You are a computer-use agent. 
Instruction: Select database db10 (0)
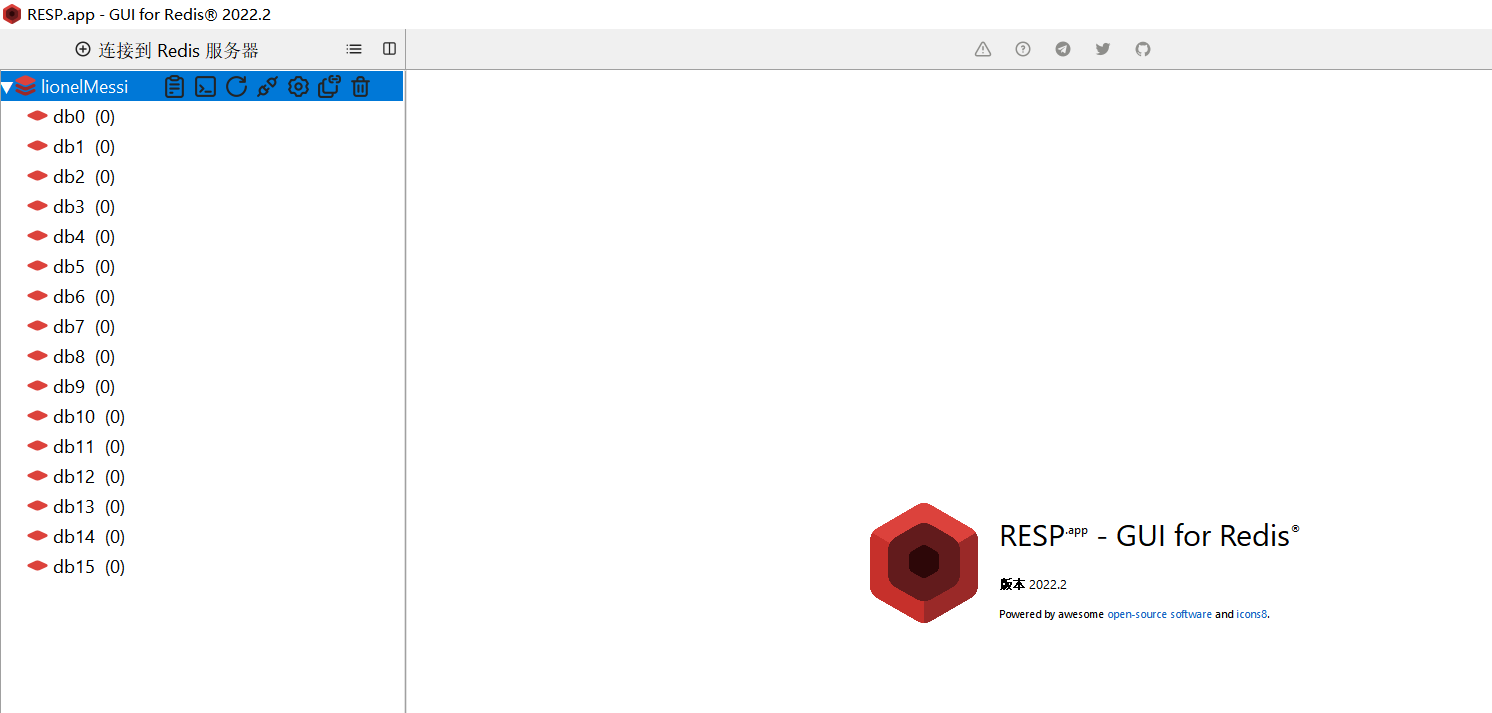click(x=76, y=417)
